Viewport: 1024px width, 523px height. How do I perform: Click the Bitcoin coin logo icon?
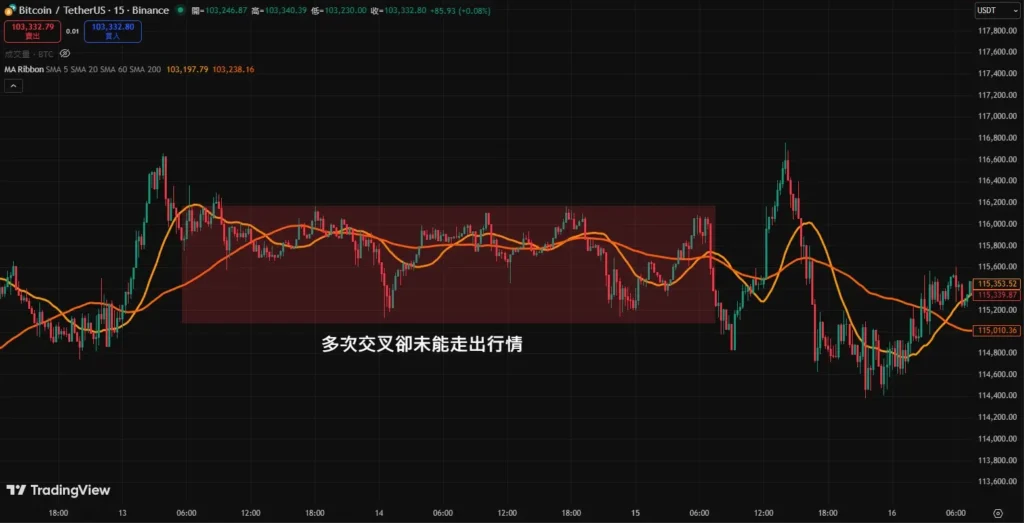pyautogui.click(x=9, y=10)
